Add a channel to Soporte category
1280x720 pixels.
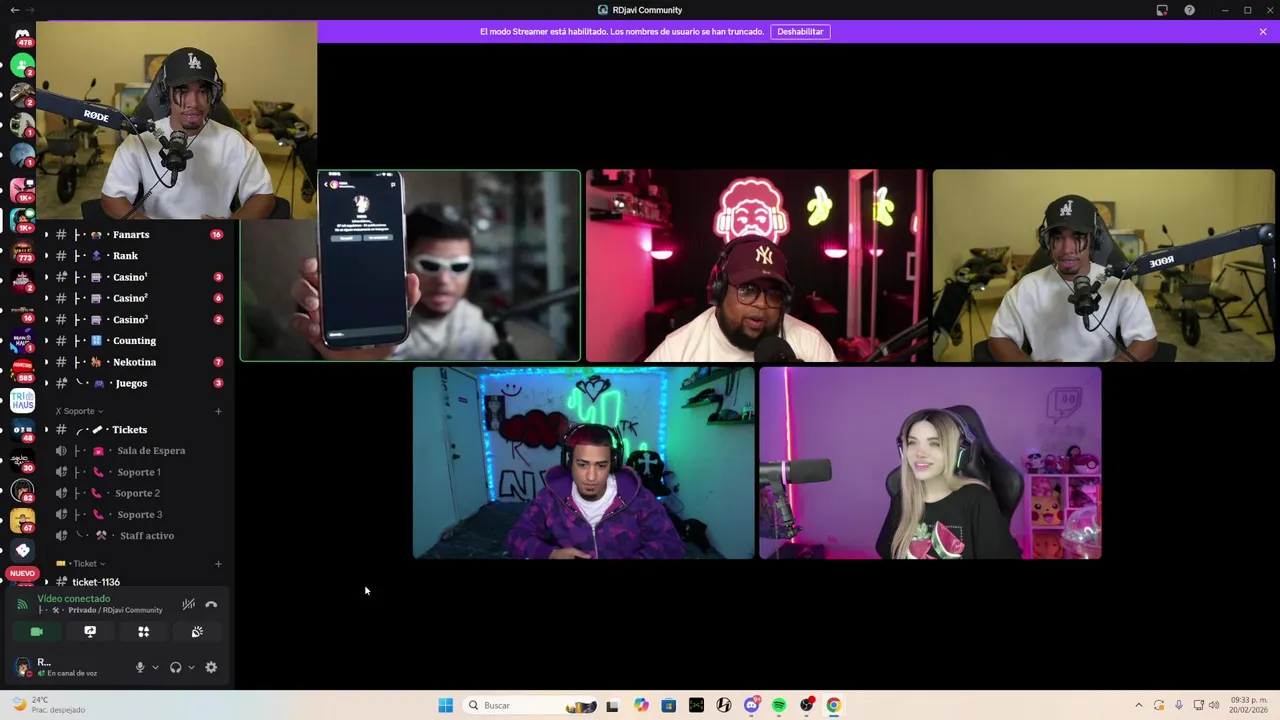(x=218, y=411)
